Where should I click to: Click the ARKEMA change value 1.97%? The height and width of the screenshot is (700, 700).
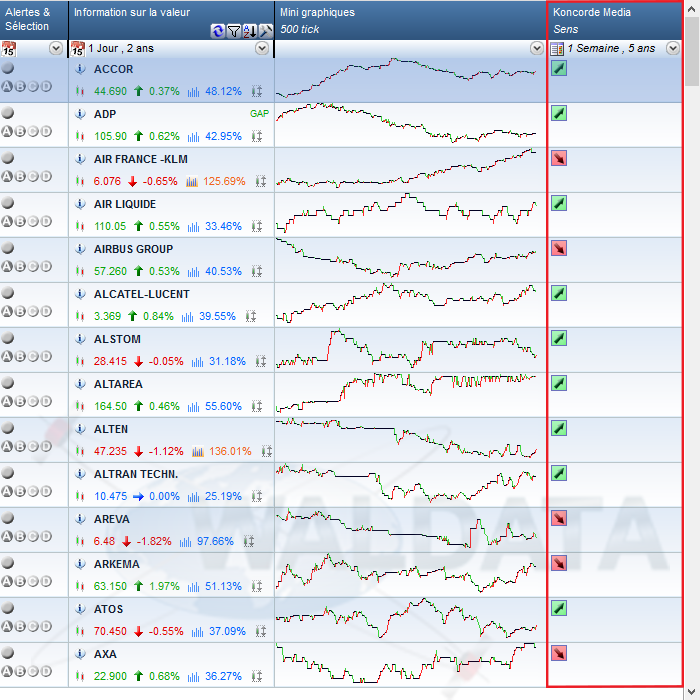164,586
